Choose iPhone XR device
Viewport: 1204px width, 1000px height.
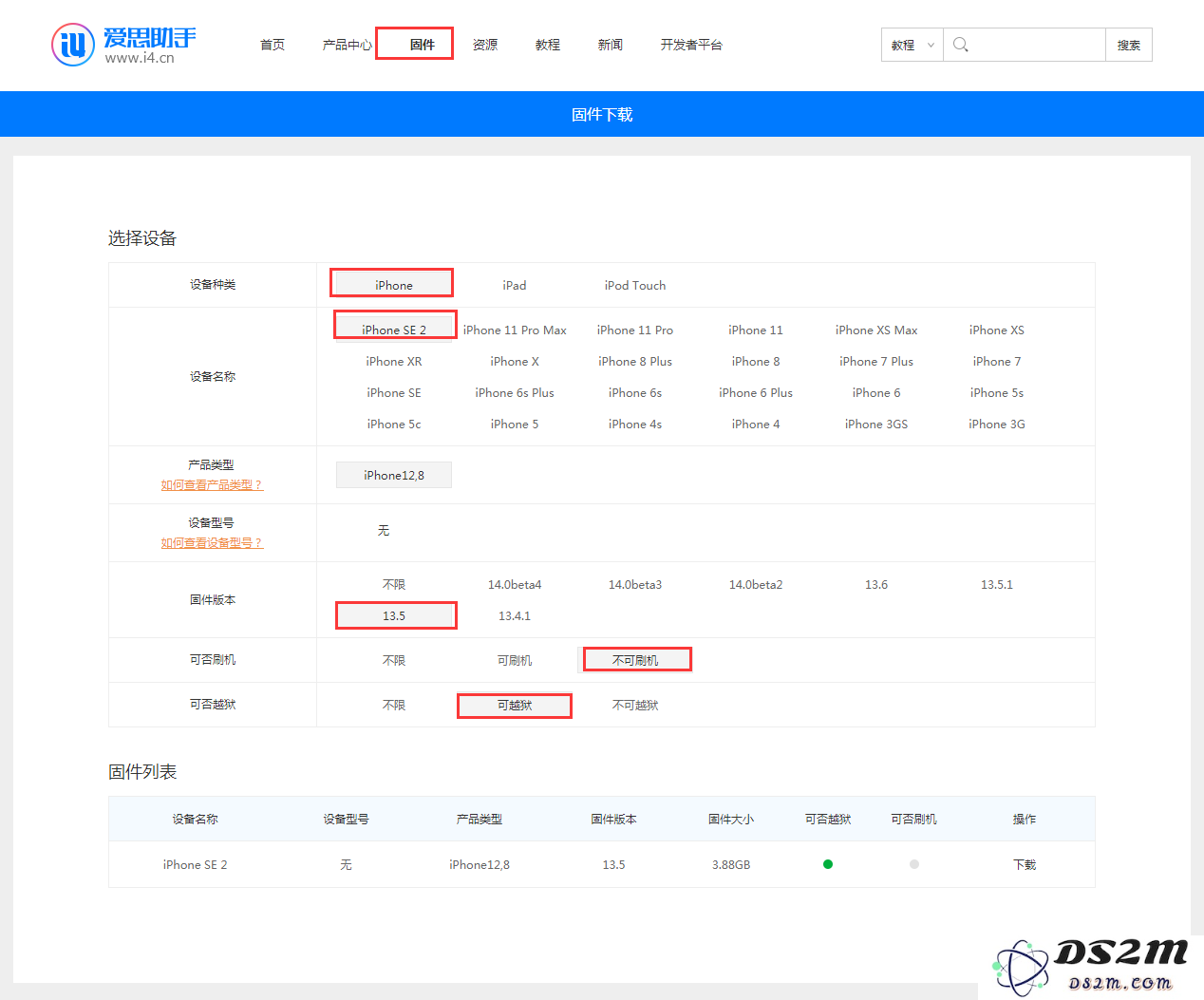[x=394, y=361]
